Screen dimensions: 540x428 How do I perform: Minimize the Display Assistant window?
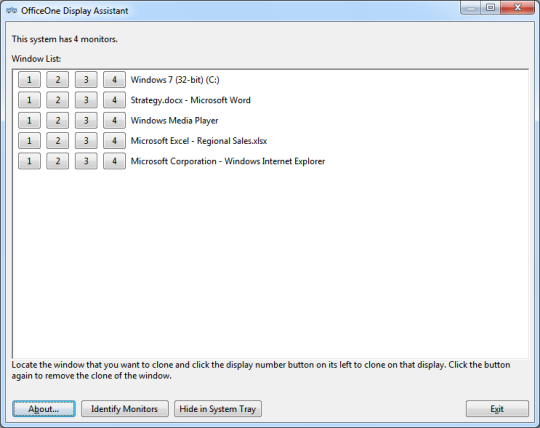click(471, 8)
